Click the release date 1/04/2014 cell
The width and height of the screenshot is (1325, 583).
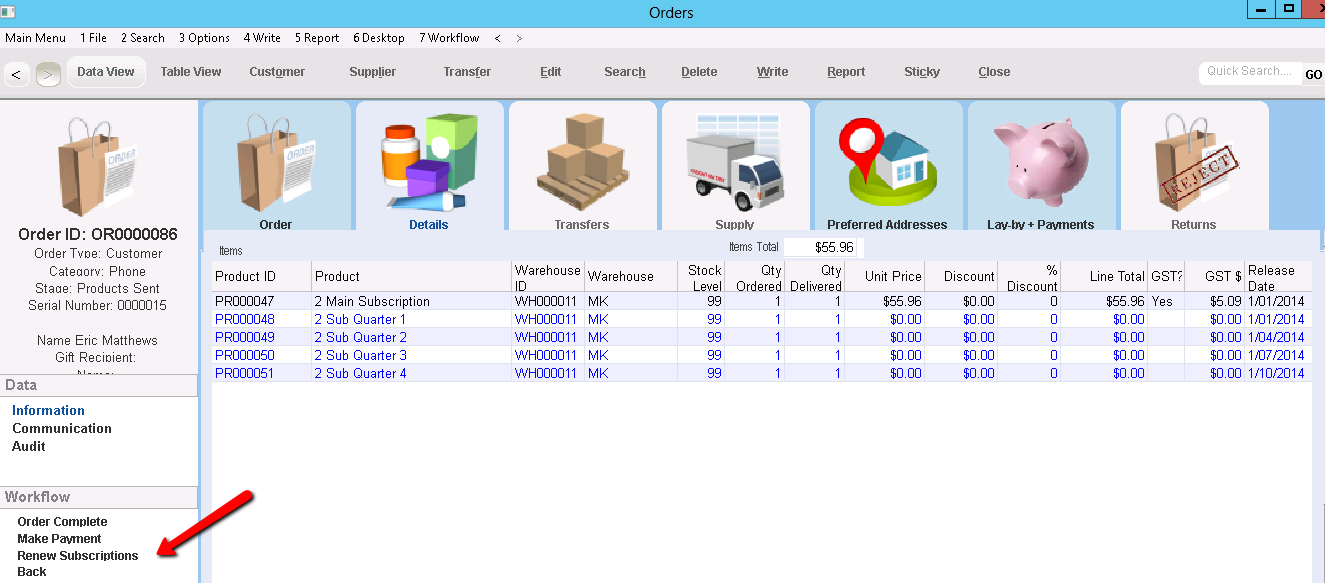click(x=1277, y=338)
